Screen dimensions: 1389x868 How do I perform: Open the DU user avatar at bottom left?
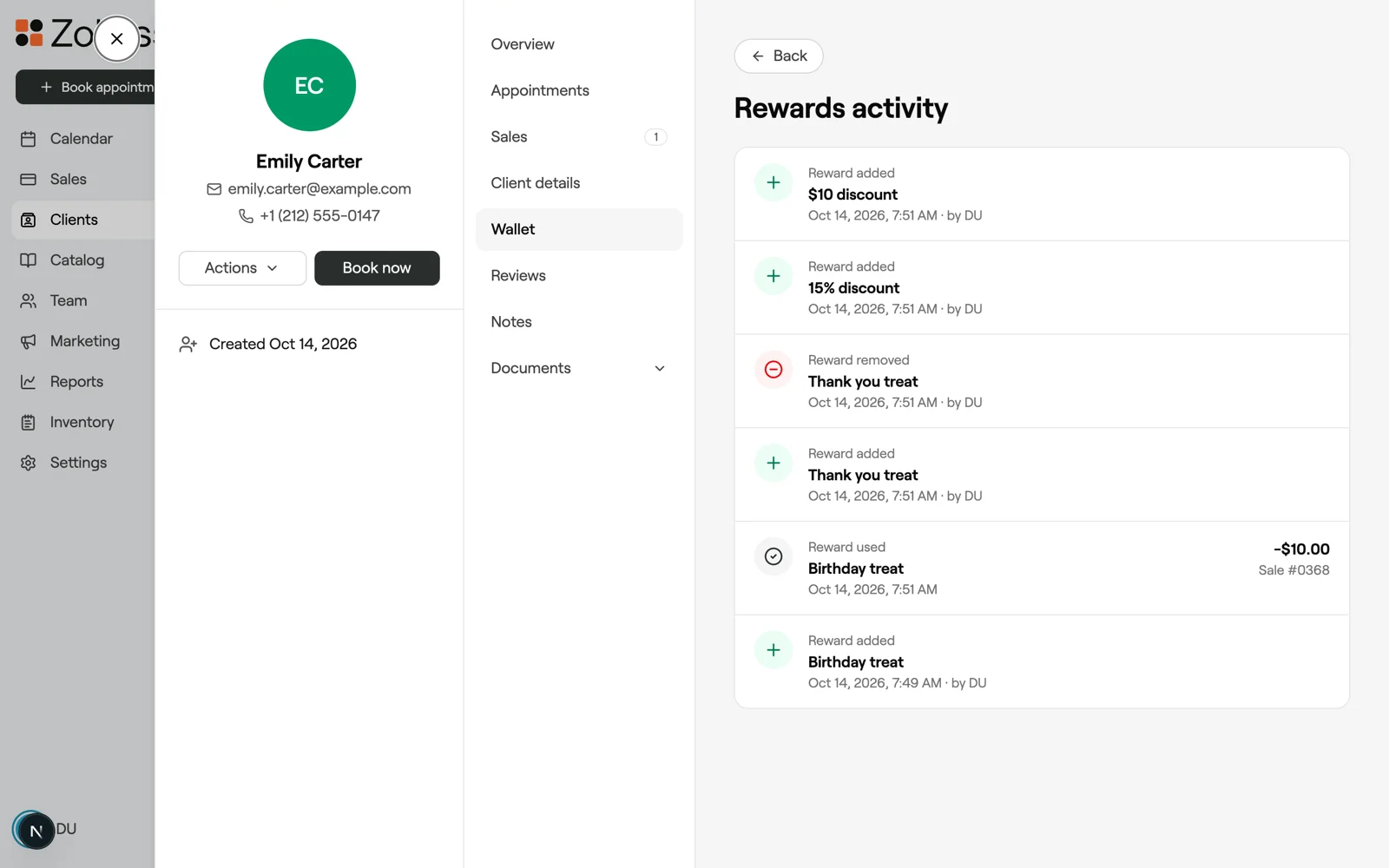click(35, 831)
